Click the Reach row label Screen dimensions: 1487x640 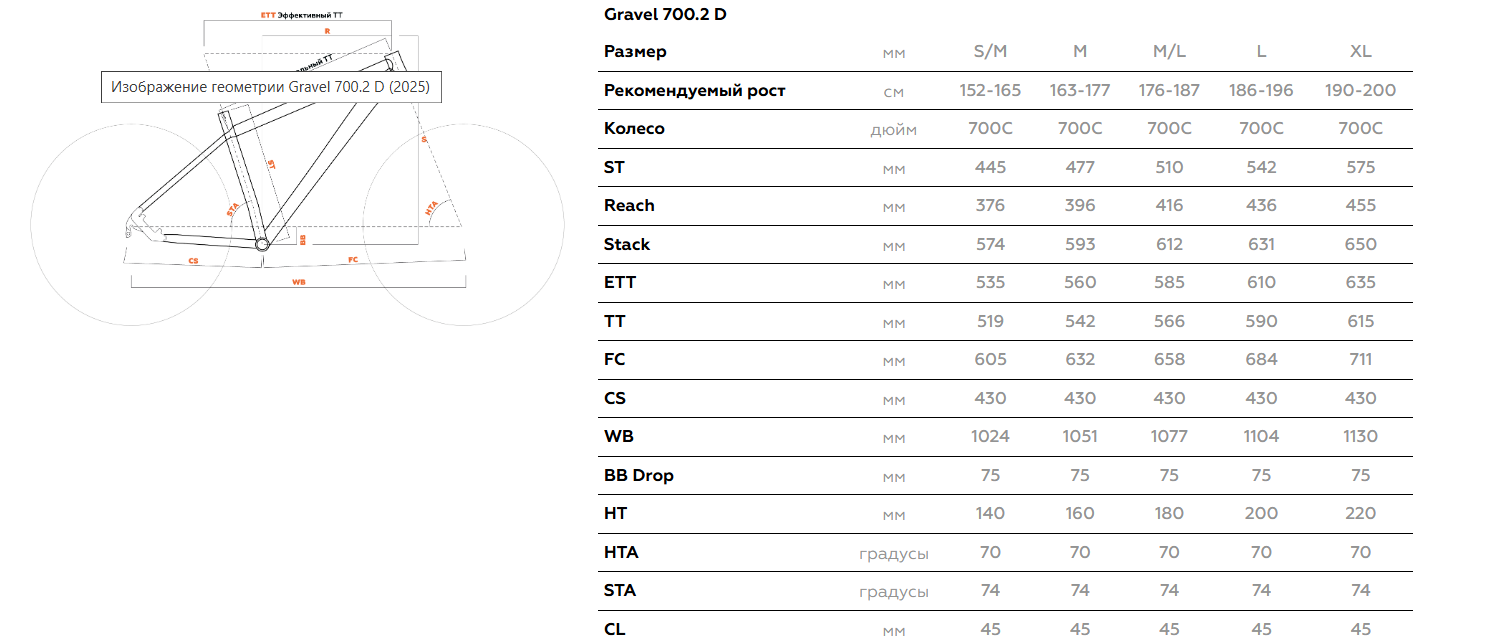point(629,206)
